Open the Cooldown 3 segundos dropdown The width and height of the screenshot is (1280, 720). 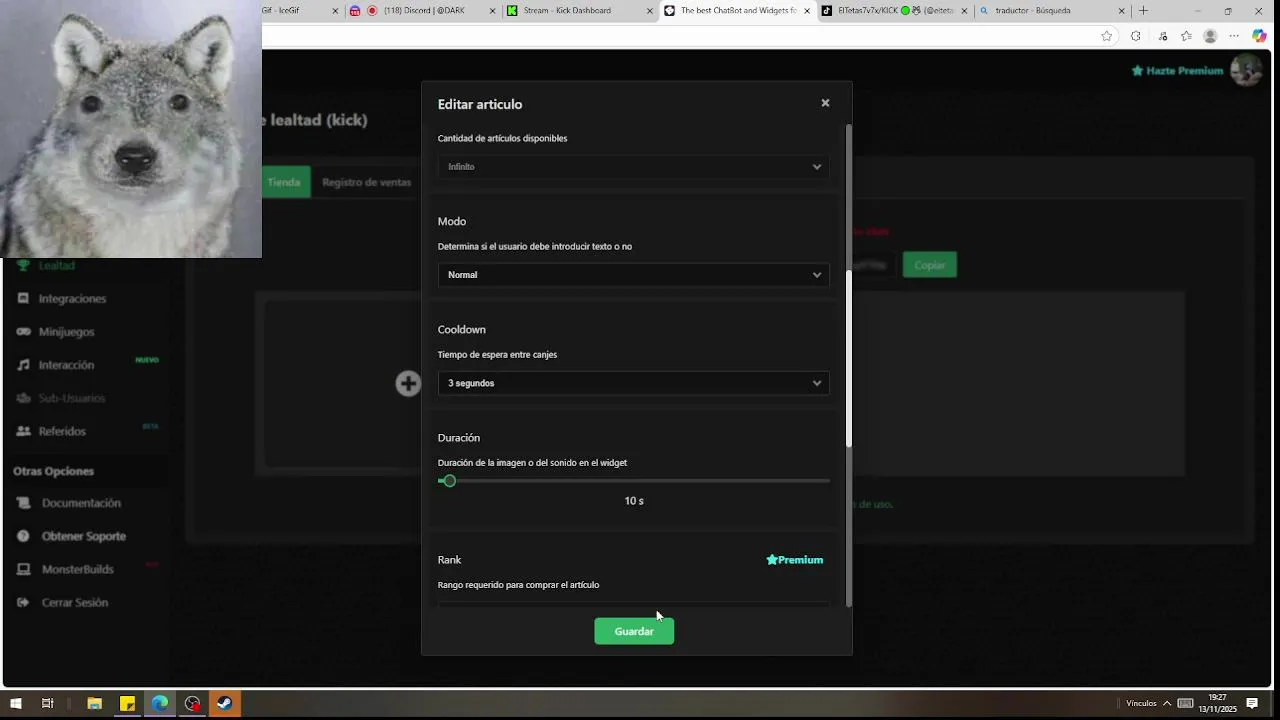click(x=633, y=383)
